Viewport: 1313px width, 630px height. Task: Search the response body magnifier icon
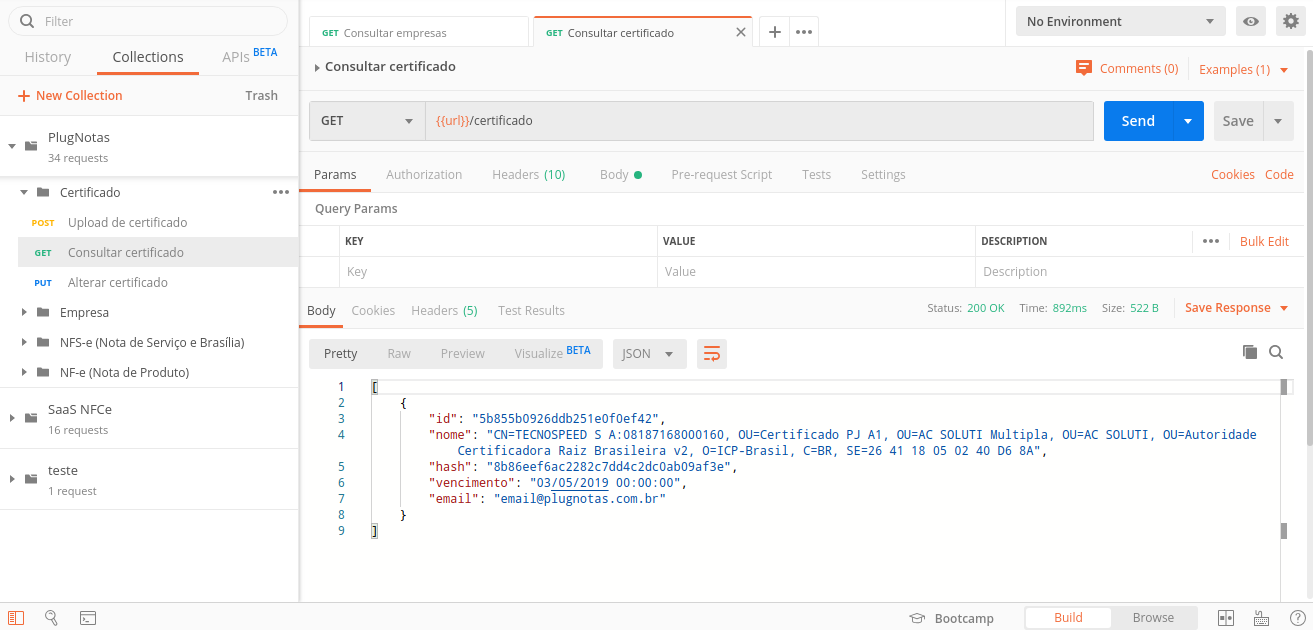pyautogui.click(x=1276, y=352)
